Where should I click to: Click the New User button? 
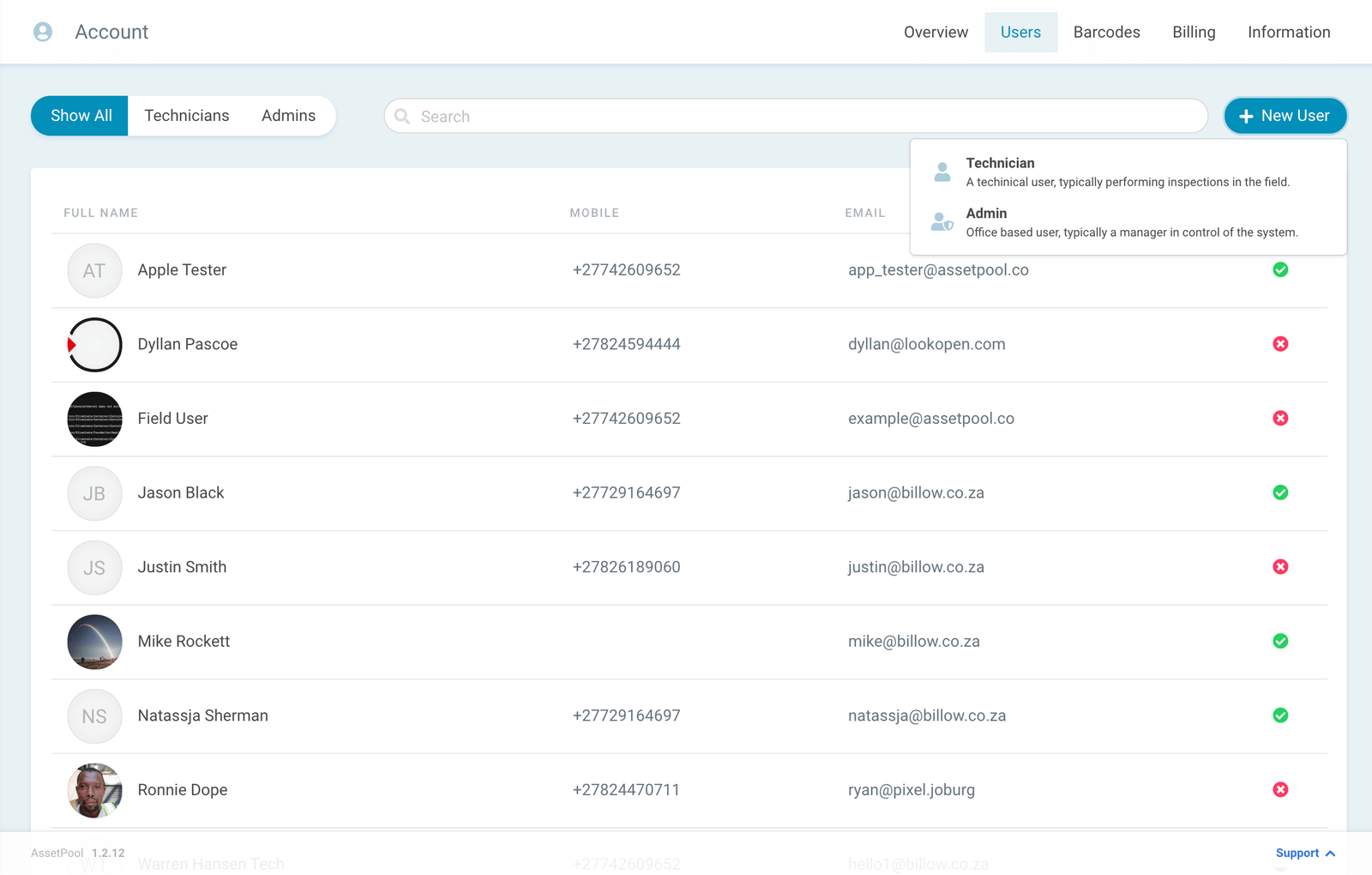click(x=1285, y=116)
